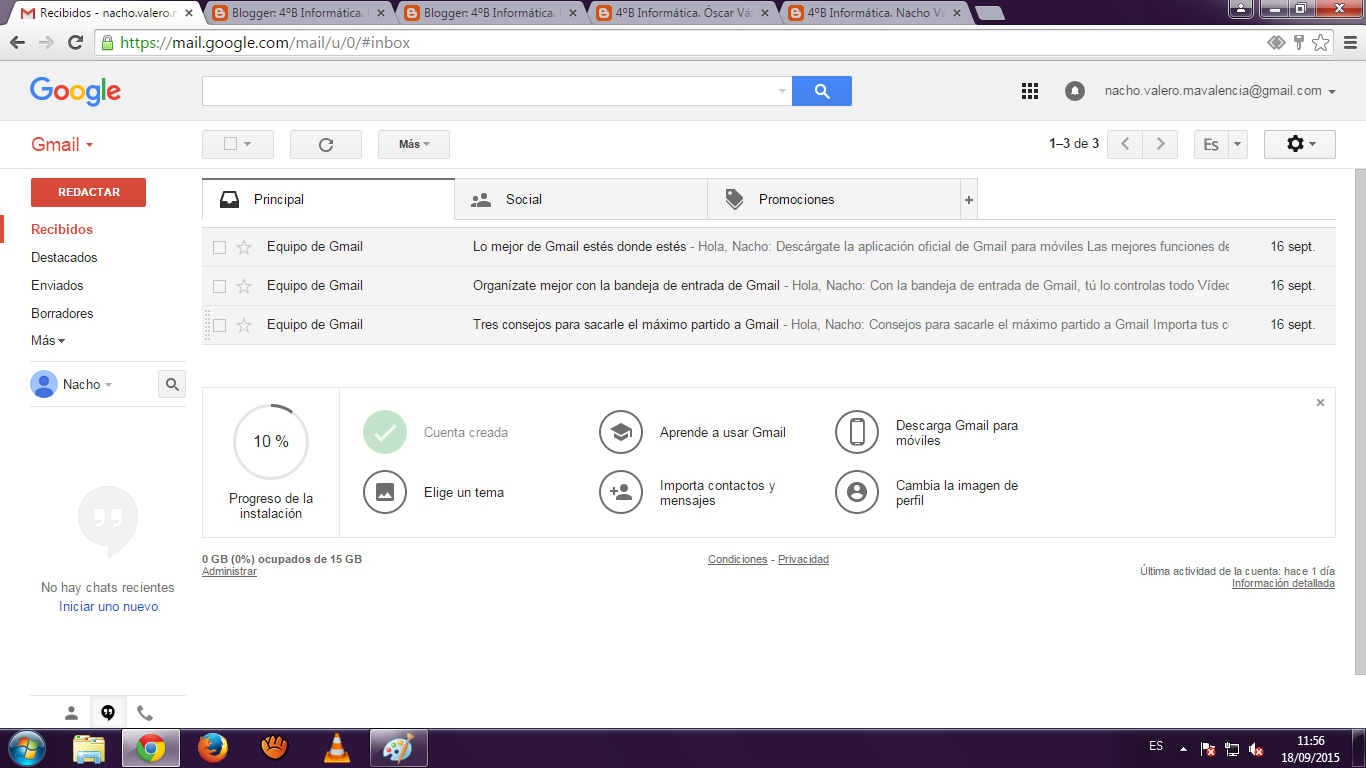The image size is (1366, 768).
Task: Open the Borradores folder
Action: (62, 314)
